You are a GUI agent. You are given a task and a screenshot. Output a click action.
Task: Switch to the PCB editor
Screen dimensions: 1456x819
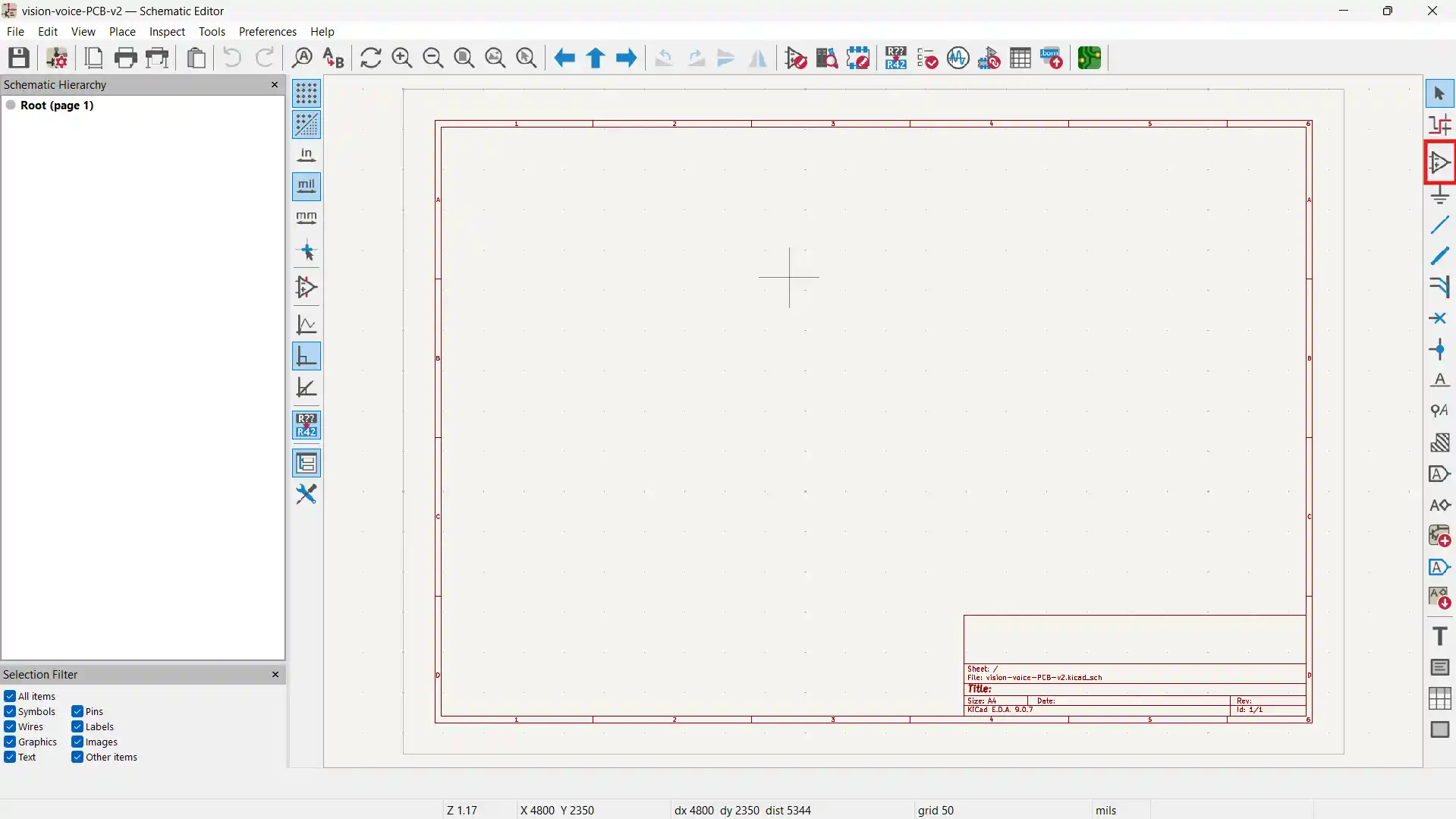tap(1090, 58)
